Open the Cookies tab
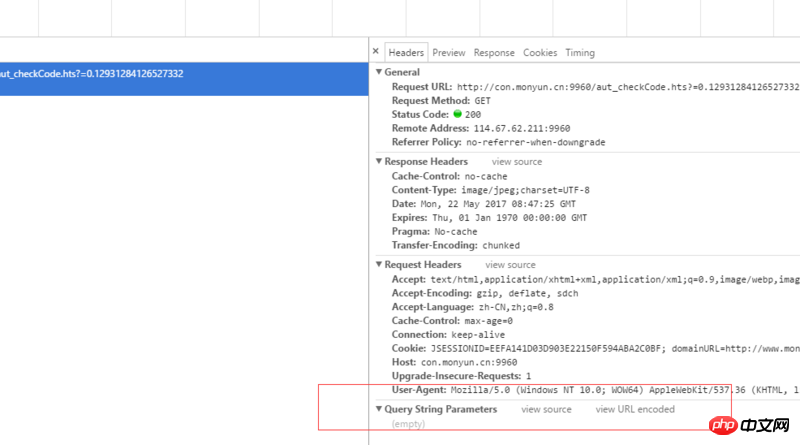Viewport: 800px width, 445px height. [x=540, y=53]
